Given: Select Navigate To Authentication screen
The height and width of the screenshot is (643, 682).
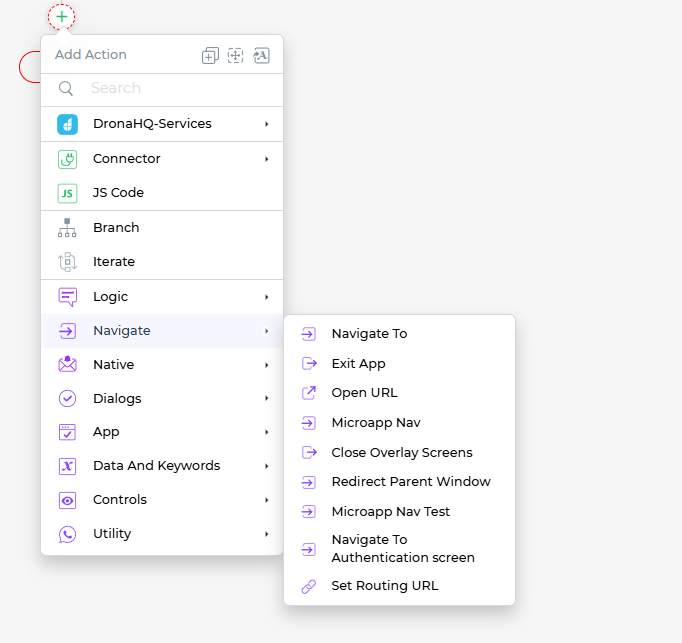Looking at the screenshot, I should [x=399, y=549].
